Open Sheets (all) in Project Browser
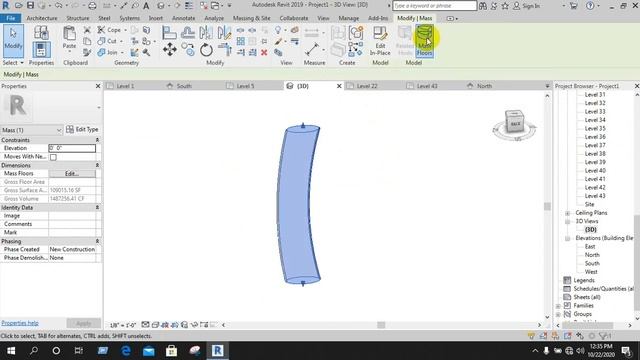The height and width of the screenshot is (360, 640). [587, 297]
